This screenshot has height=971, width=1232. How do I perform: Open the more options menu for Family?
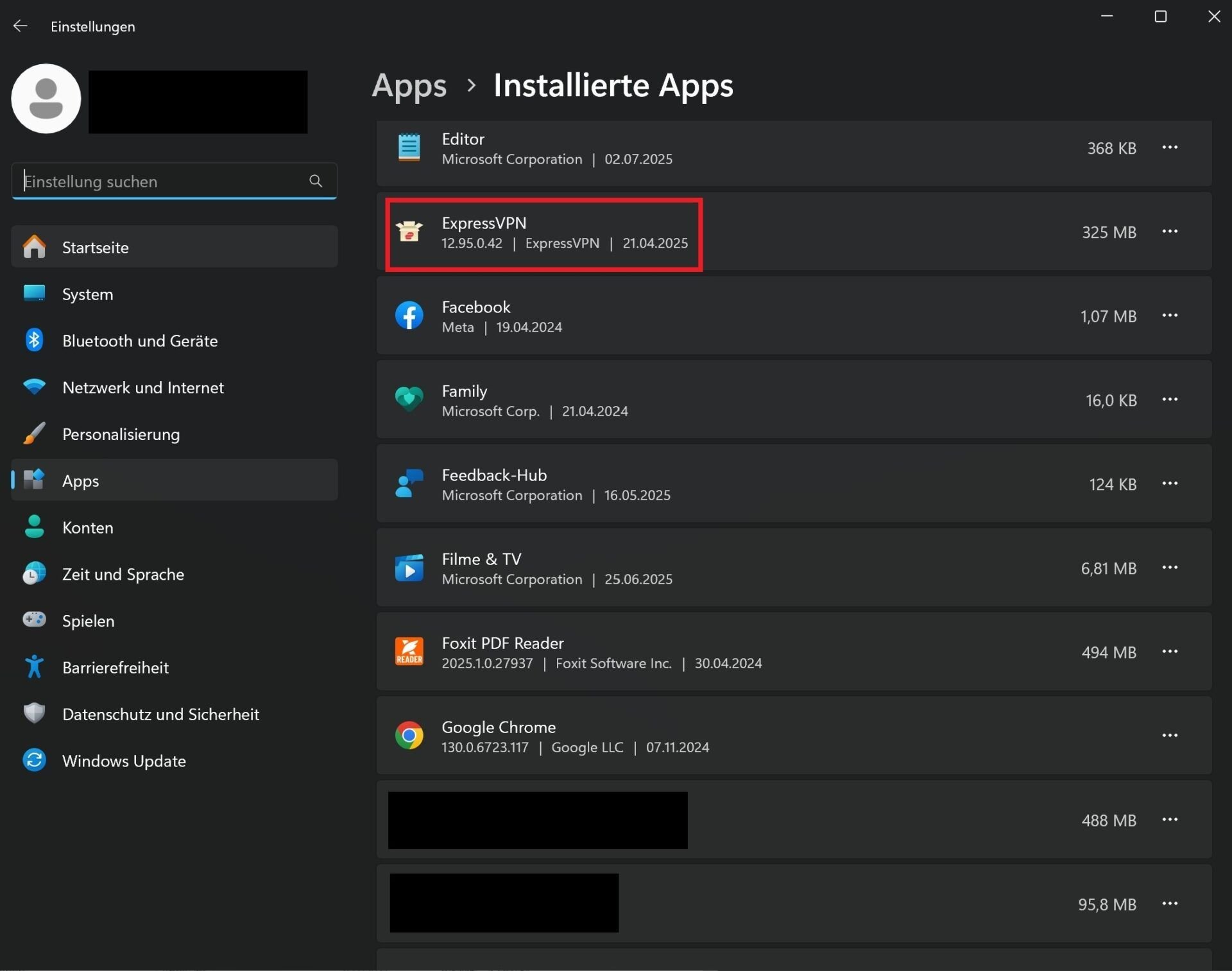pyautogui.click(x=1170, y=400)
